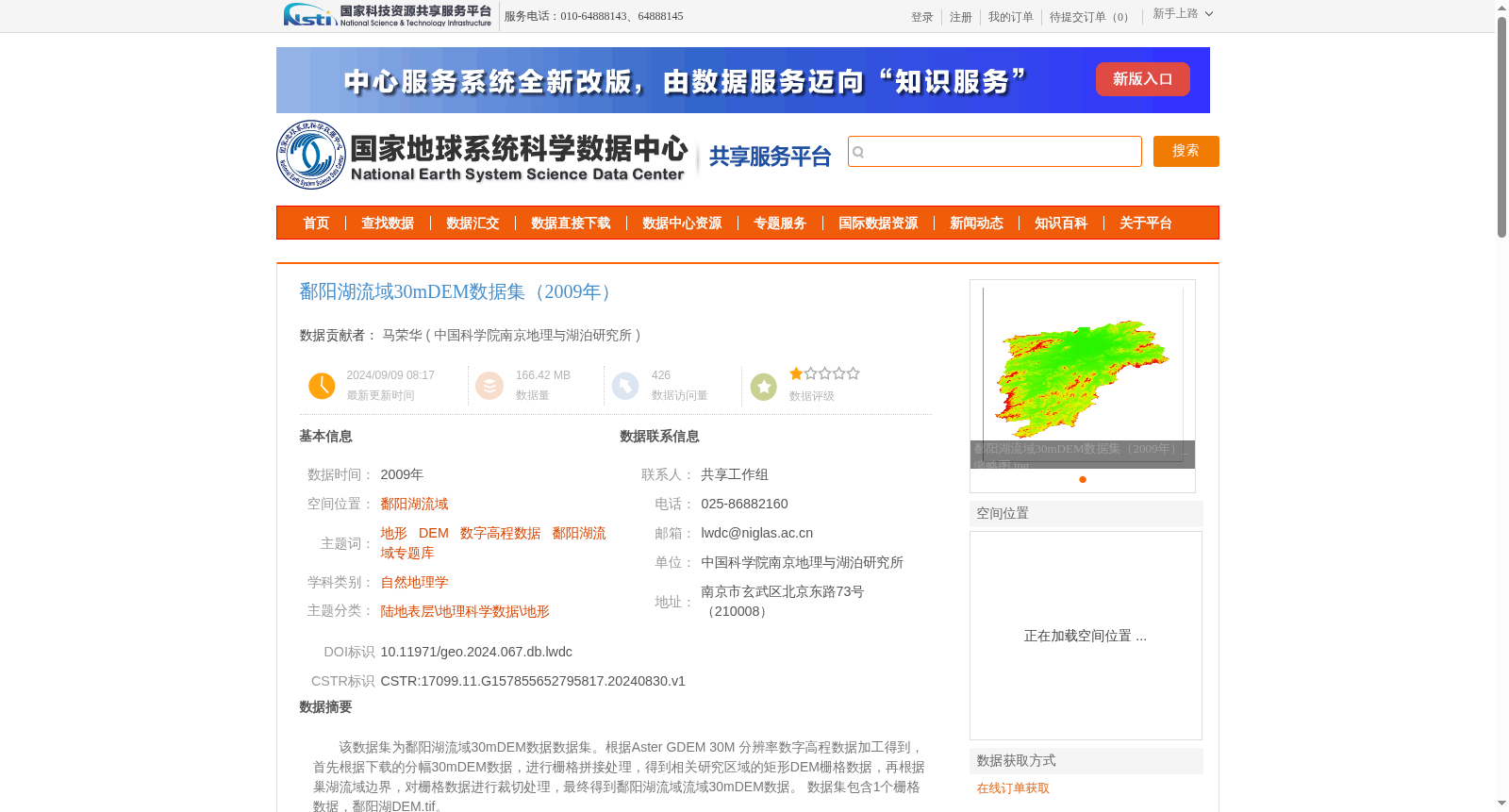Click the data visit count icon
Image resolution: width=1509 pixels, height=812 pixels.
625,386
